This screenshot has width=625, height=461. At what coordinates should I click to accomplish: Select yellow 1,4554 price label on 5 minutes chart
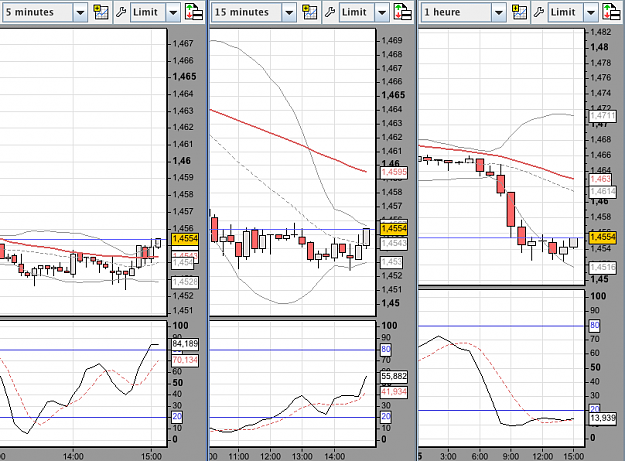(x=185, y=239)
